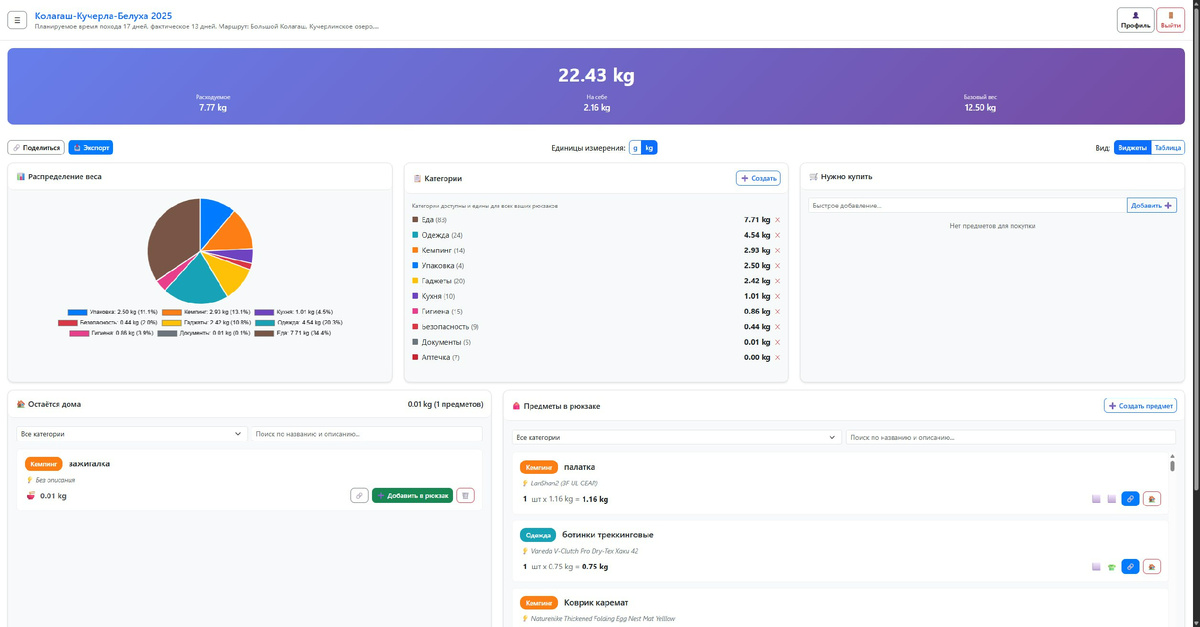Click the Базовый вес 12.50 kg value
Screen dimensions: 1200x627
979,107
